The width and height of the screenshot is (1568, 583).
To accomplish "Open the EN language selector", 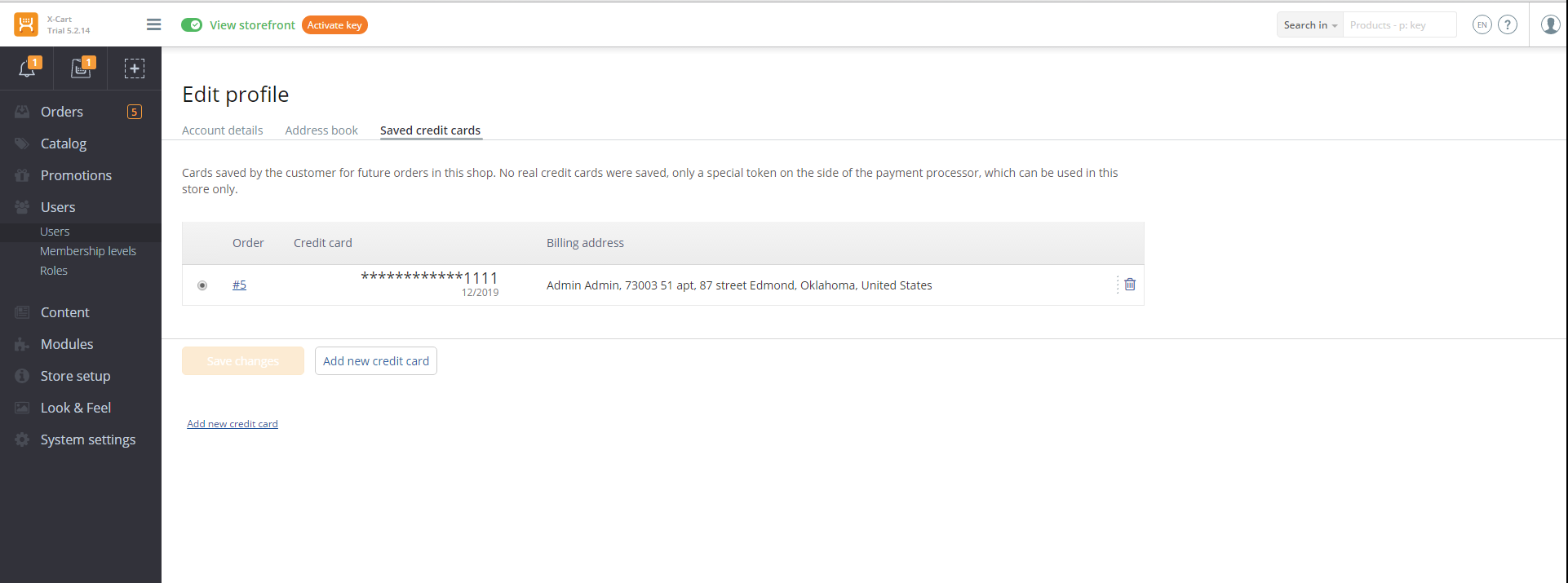I will [1482, 24].
